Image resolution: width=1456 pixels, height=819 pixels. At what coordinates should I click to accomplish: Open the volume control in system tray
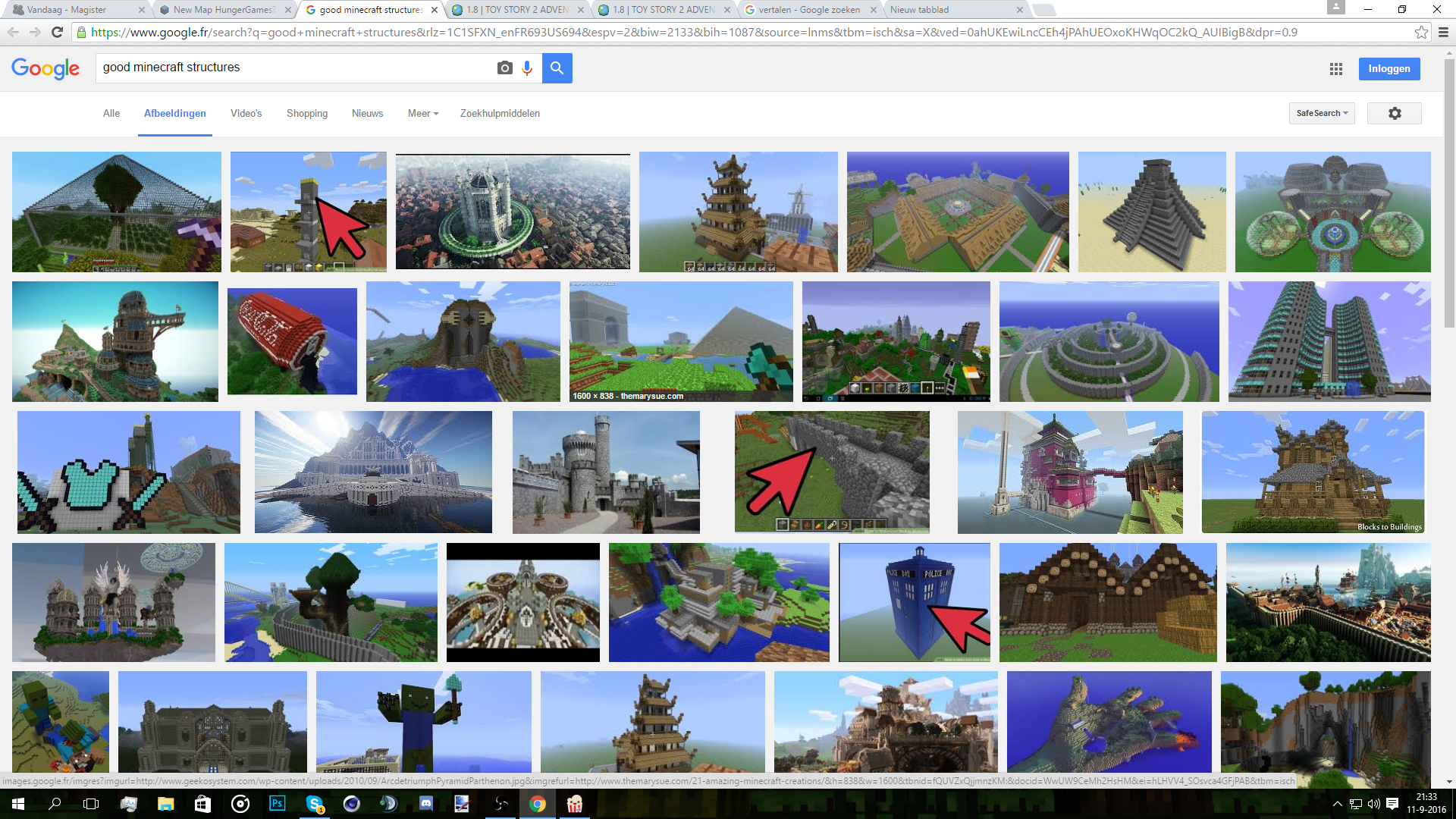1374,804
